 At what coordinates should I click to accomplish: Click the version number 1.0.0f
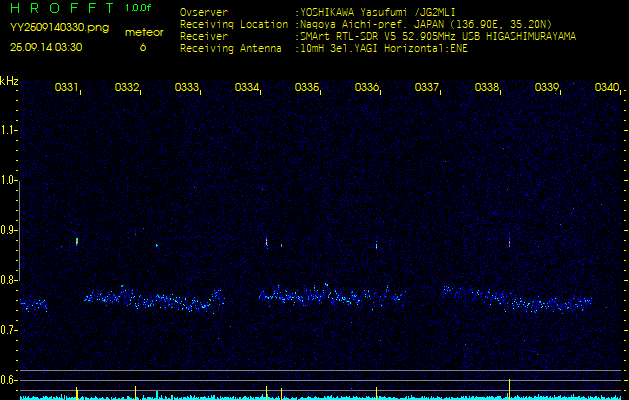138,8
